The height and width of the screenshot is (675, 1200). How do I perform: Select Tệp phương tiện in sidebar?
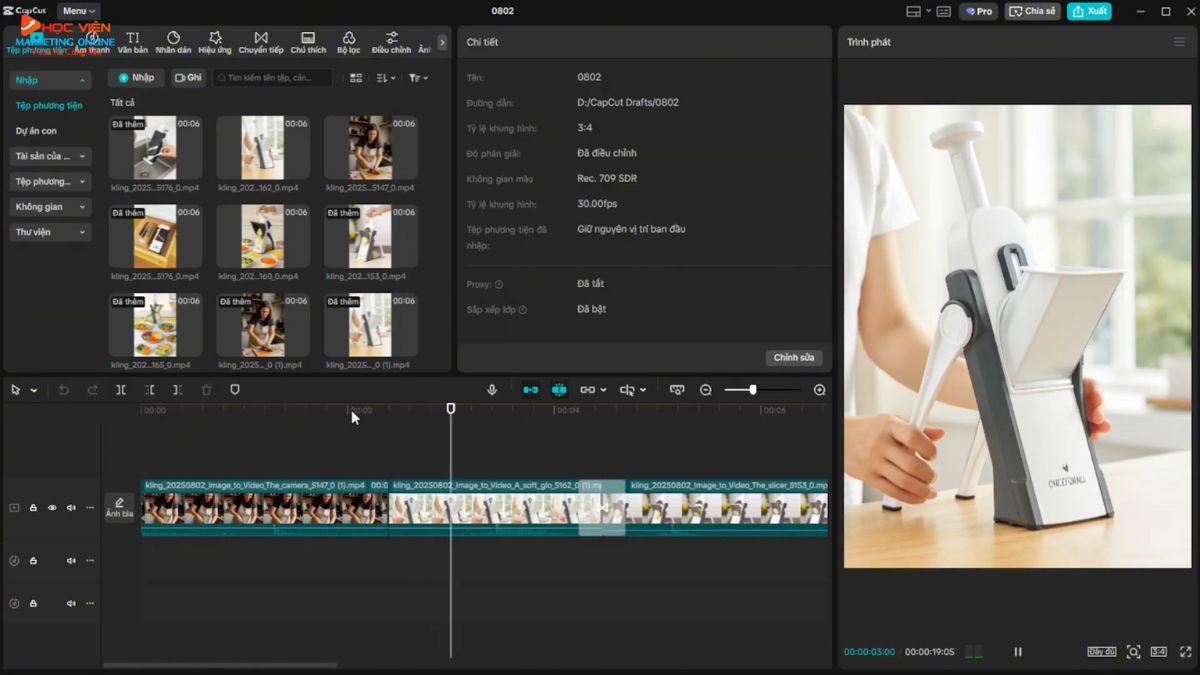[x=49, y=105]
